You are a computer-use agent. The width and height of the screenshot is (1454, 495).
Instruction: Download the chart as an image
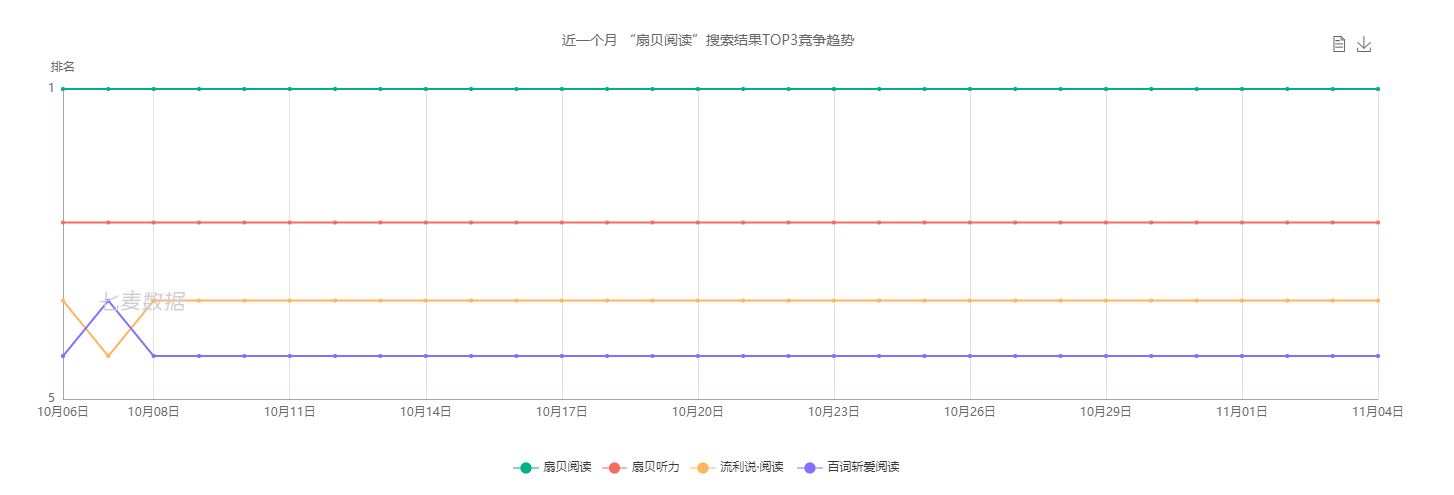tap(1364, 44)
